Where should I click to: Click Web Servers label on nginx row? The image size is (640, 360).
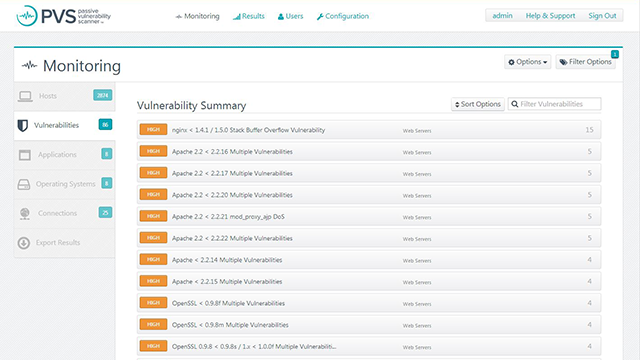click(x=417, y=131)
